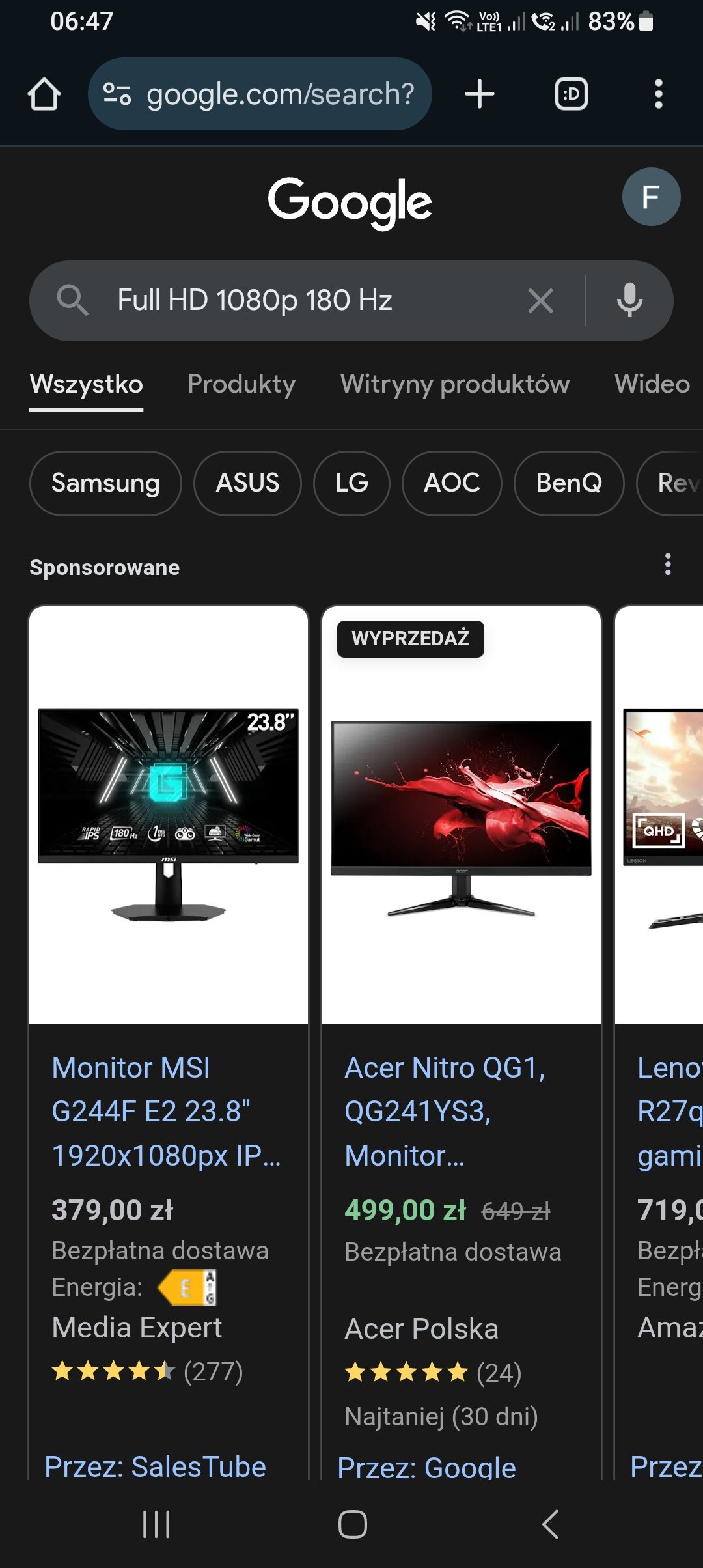The image size is (703, 1568).
Task: Open a new tab with plus icon
Action: (480, 94)
